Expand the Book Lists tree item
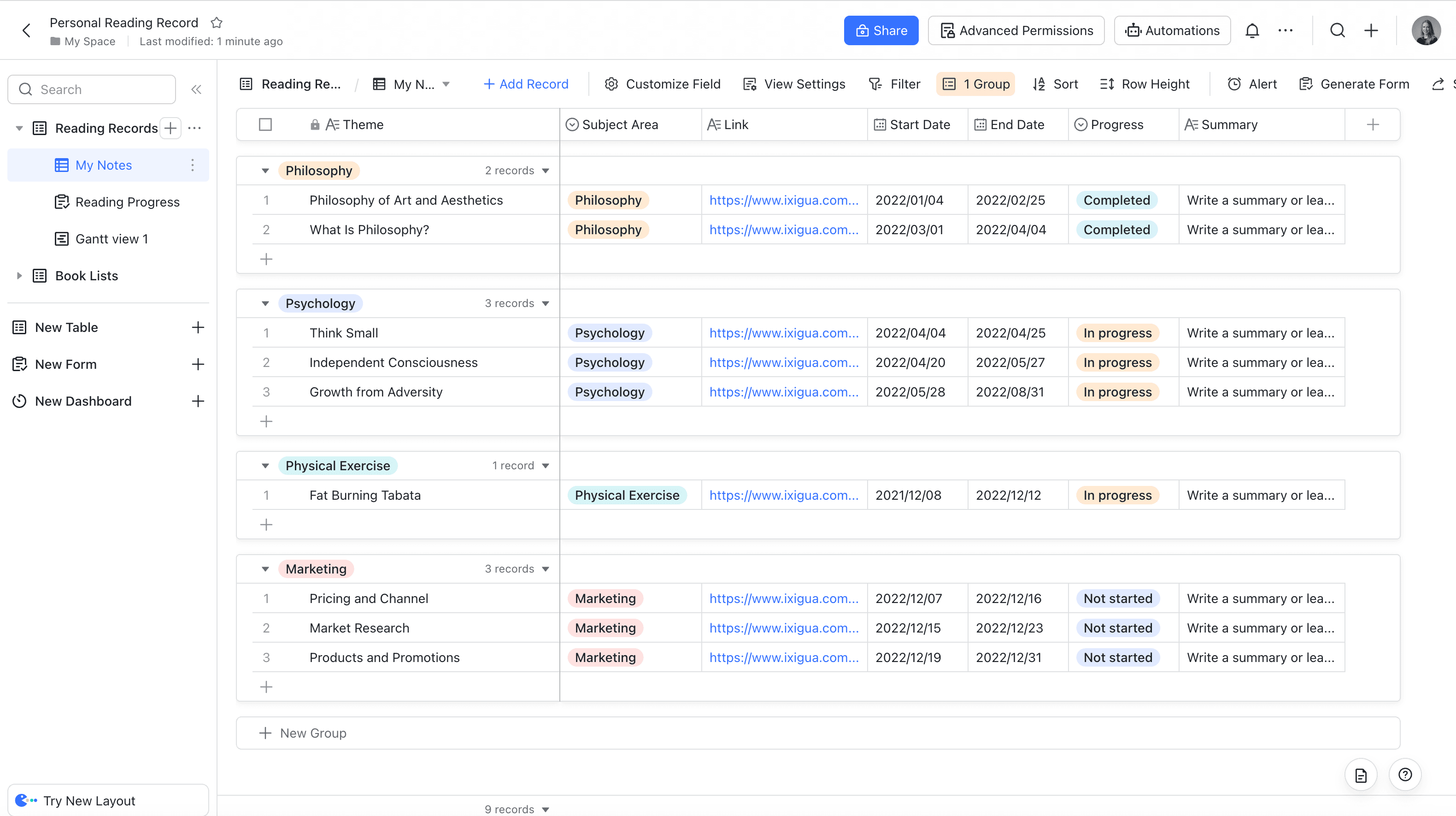The height and width of the screenshot is (816, 1456). click(19, 276)
